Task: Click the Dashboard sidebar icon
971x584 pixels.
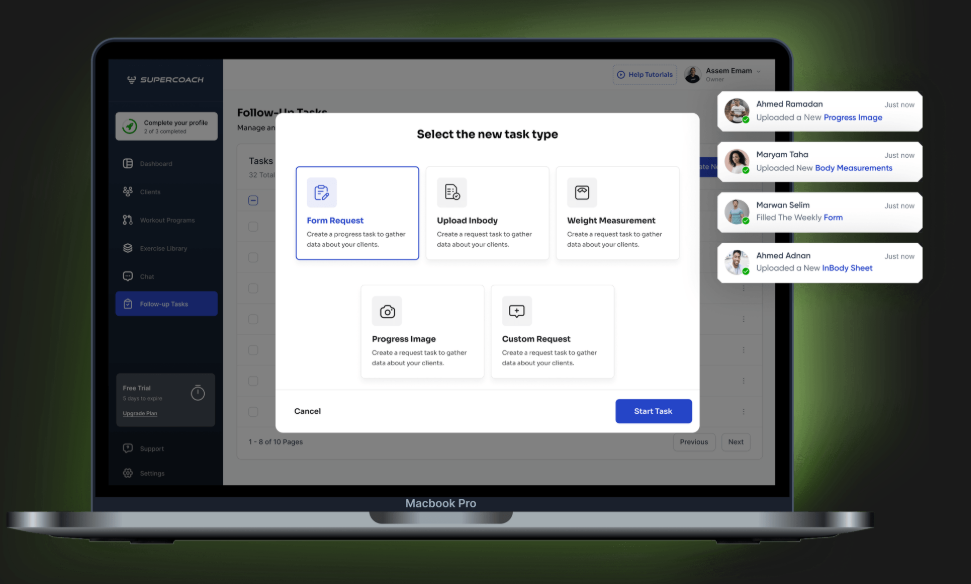Action: 128,163
